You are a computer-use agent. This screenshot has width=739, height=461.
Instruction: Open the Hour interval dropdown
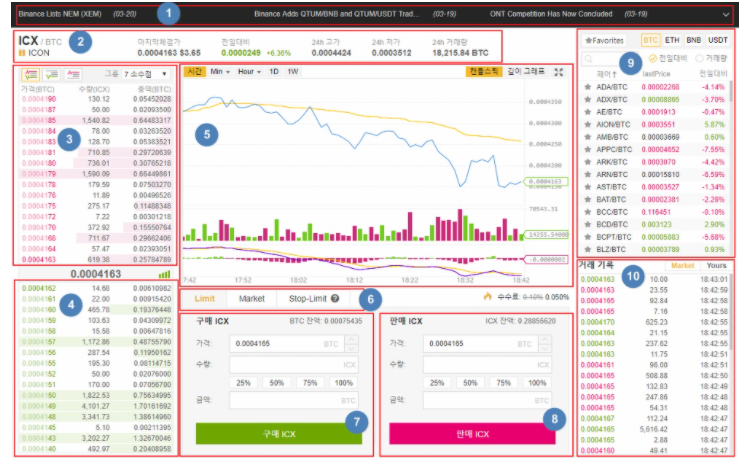click(249, 72)
